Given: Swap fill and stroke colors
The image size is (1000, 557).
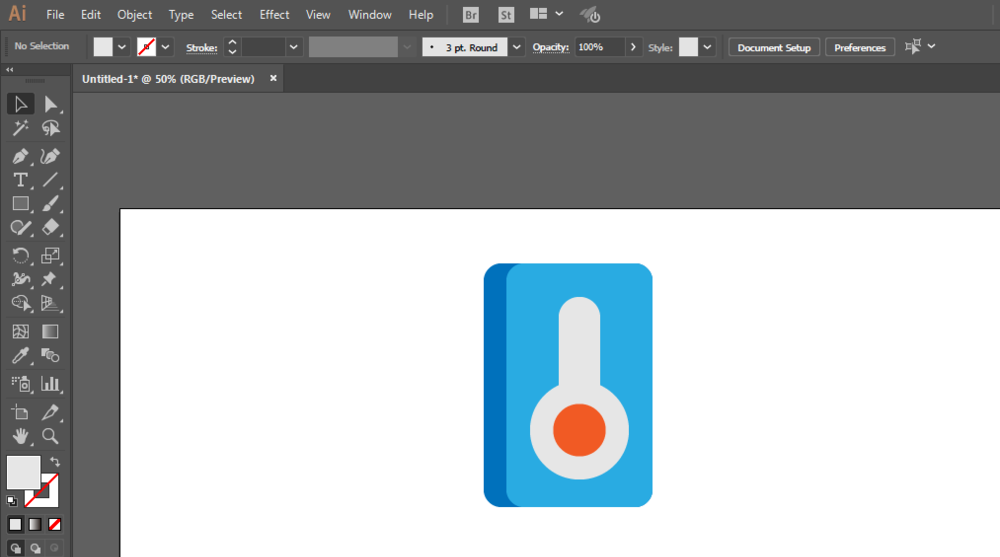Looking at the screenshot, I should 55,461.
